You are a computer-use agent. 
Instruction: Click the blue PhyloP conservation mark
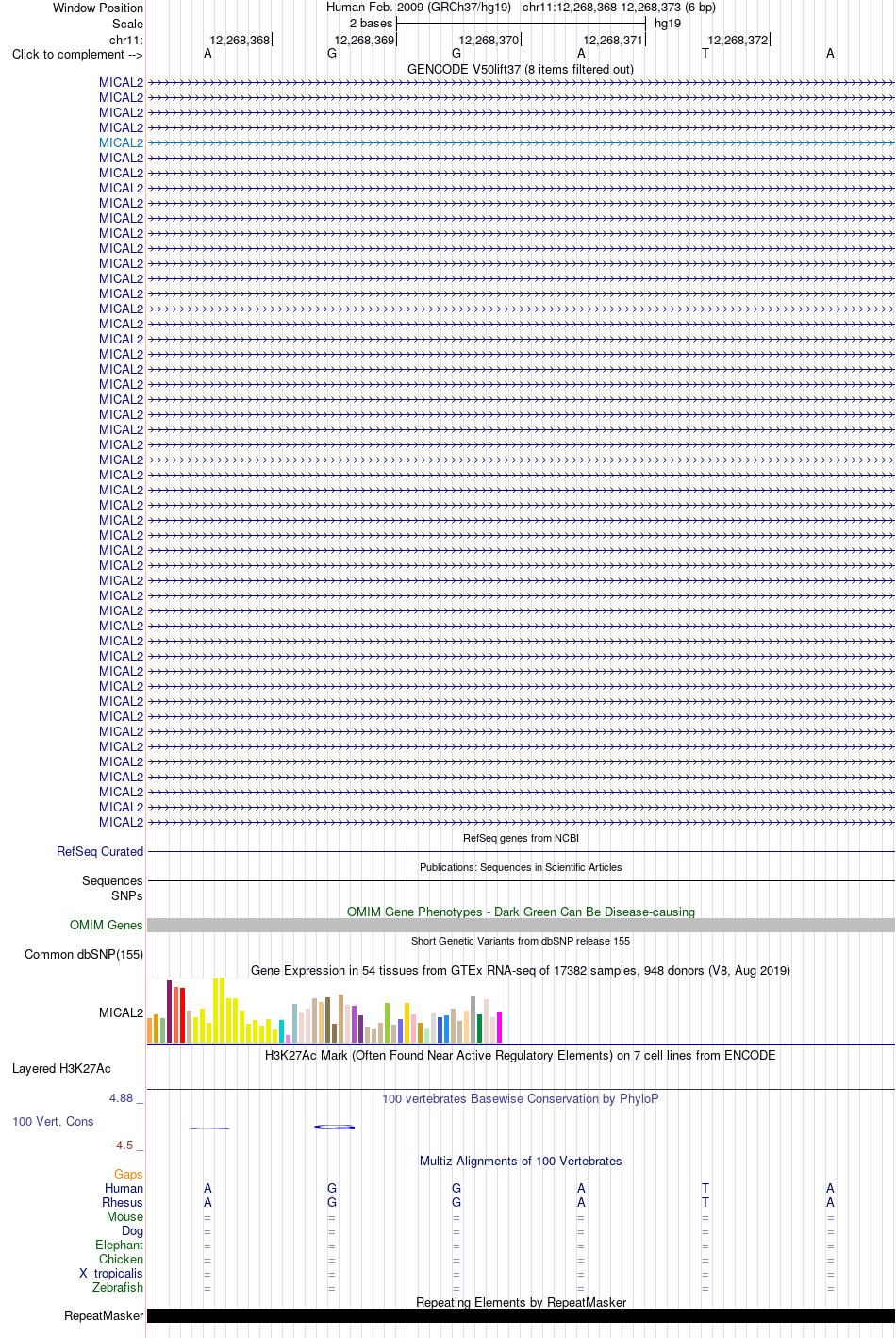(x=335, y=1127)
